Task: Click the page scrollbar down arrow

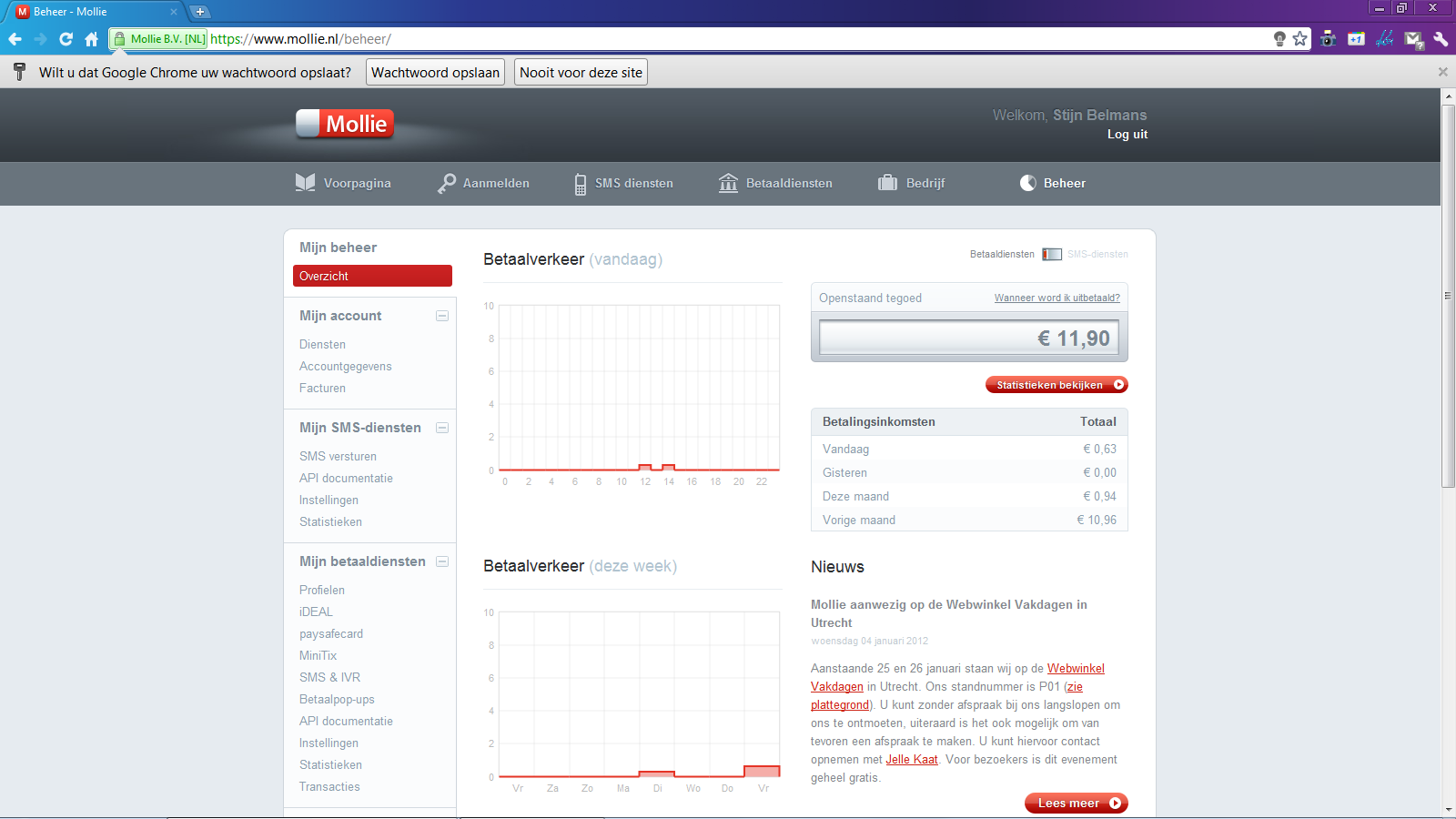Action: pyautogui.click(x=1448, y=809)
